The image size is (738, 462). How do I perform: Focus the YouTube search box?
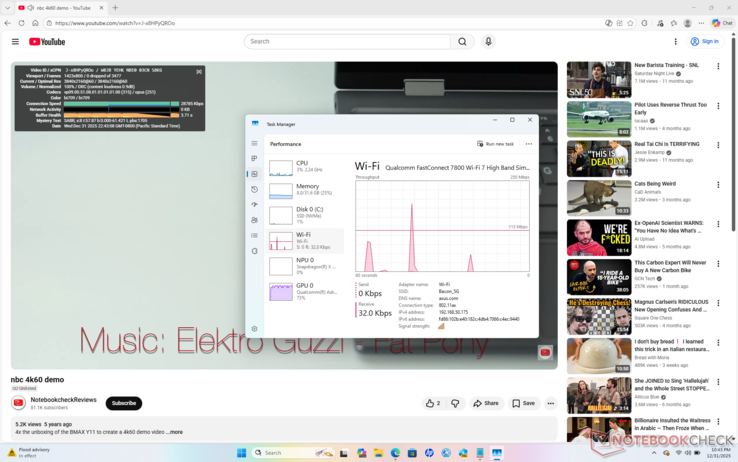(347, 41)
